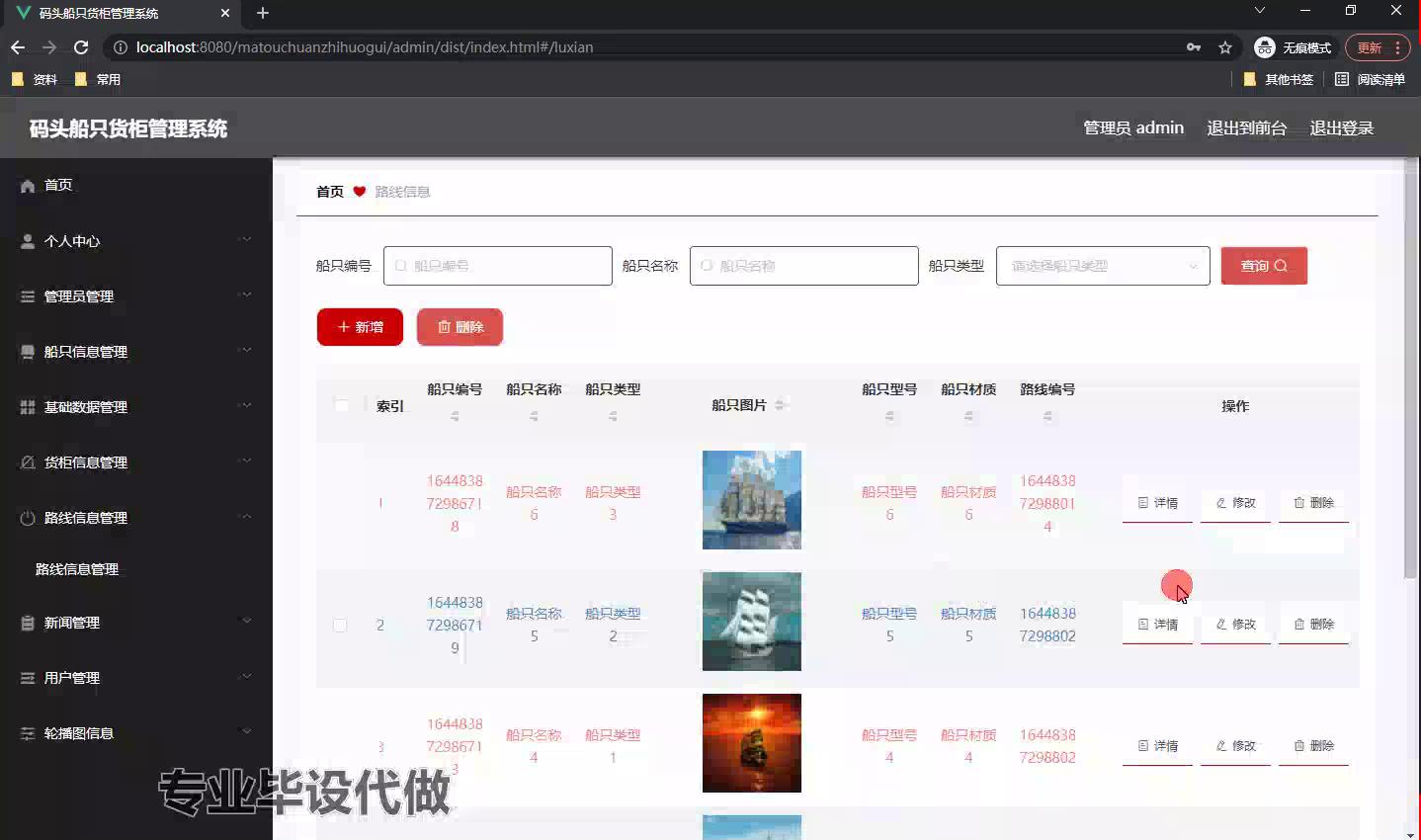
Task: Reload the page with browser refresh icon
Action: pos(81,47)
